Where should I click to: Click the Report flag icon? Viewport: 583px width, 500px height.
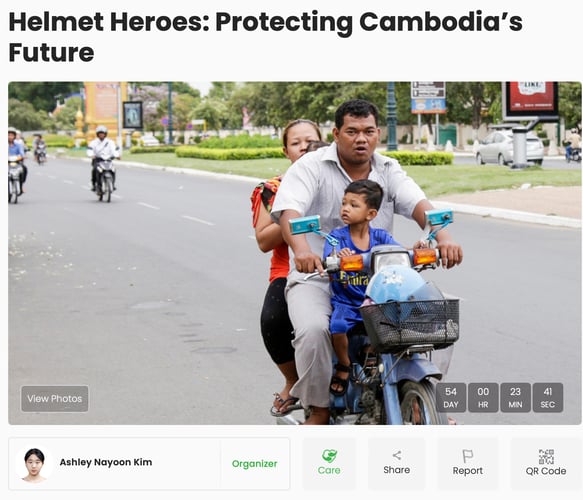click(x=467, y=456)
